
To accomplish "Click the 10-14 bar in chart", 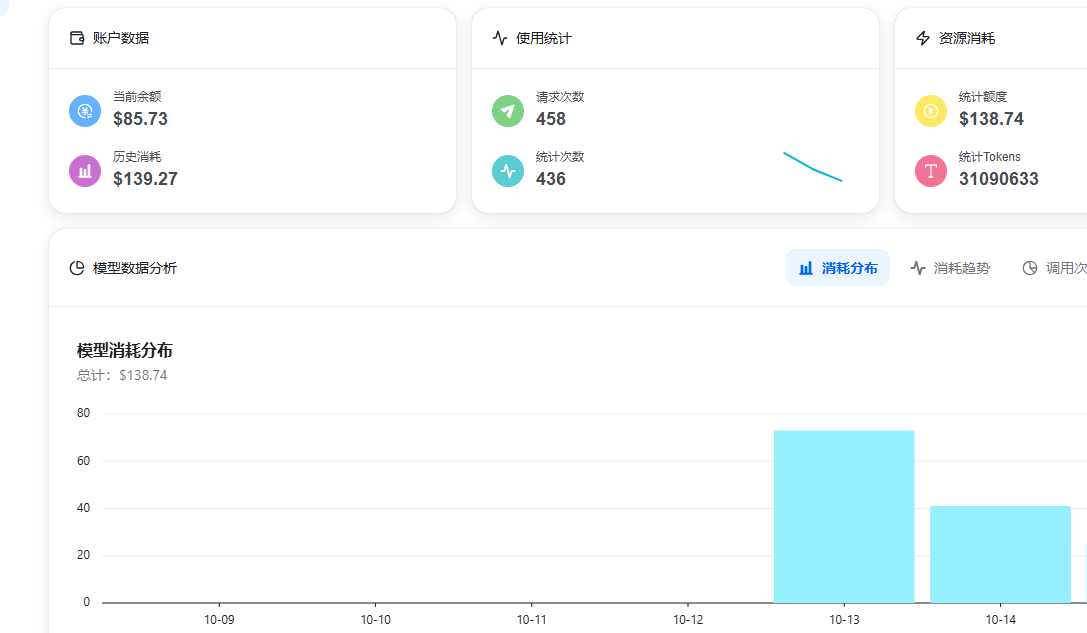I will (x=1000, y=554).
